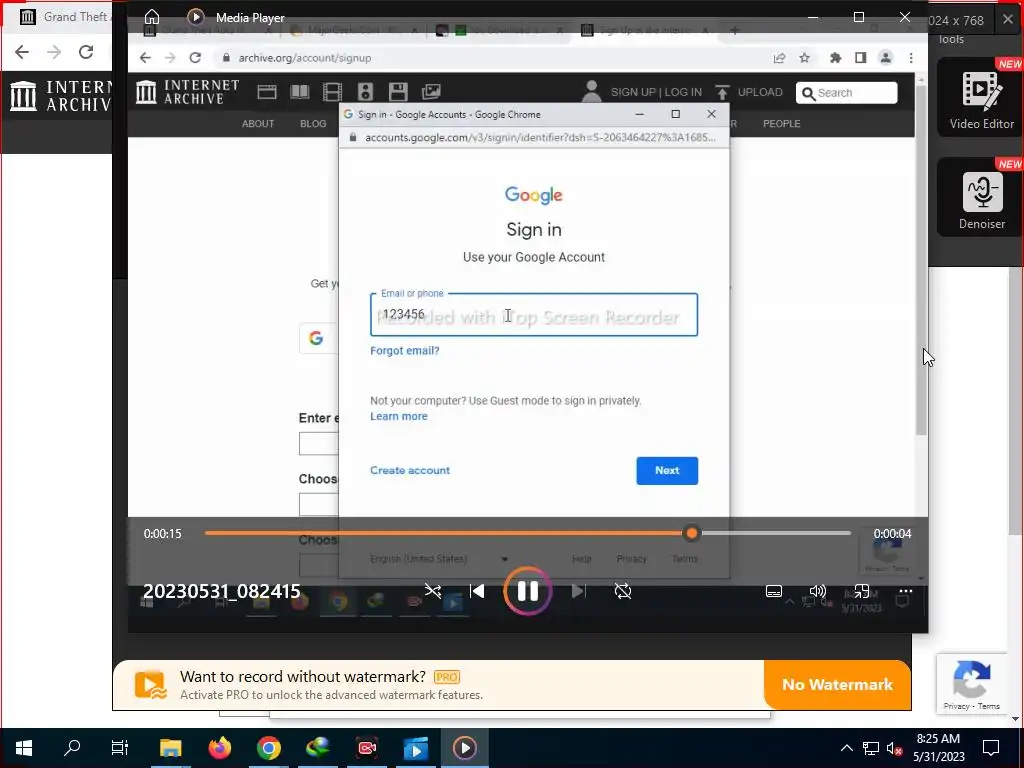Click the taskbar clock showing 8:25 AM
The image size is (1024, 768).
(938, 748)
